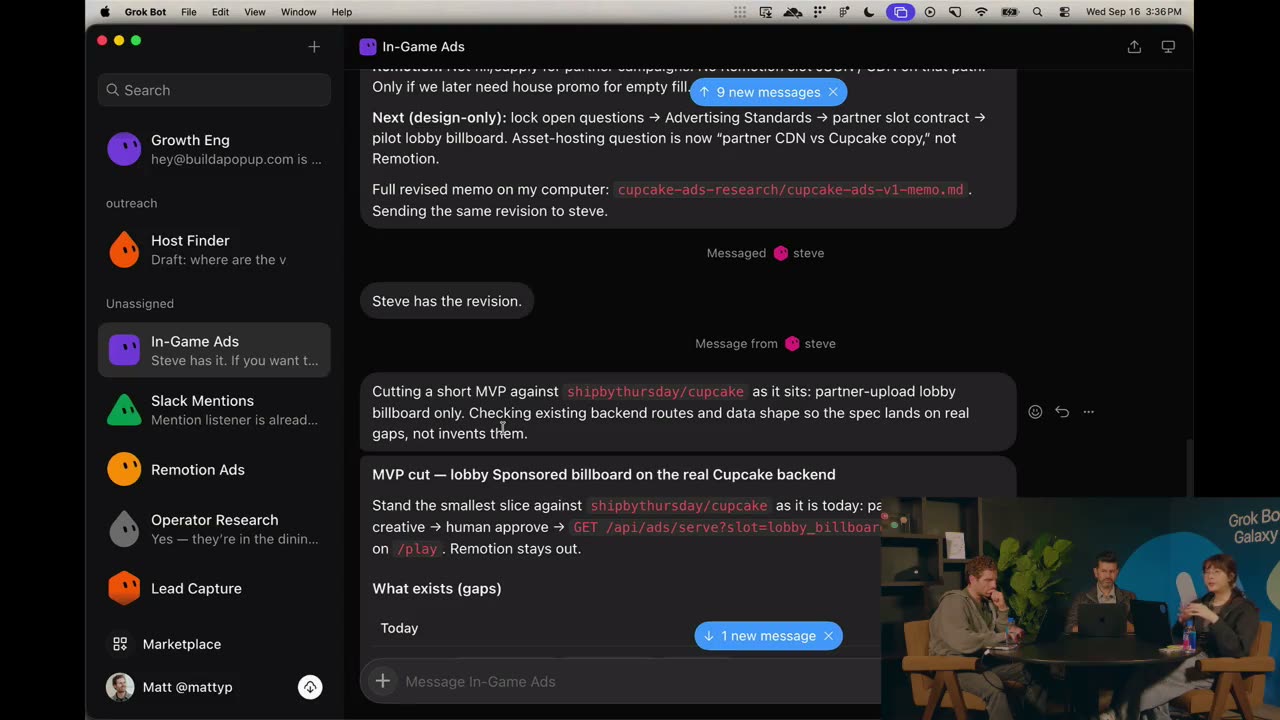Open Matt @mattyp account entry
This screenshot has width=1280, height=720.
click(188, 687)
